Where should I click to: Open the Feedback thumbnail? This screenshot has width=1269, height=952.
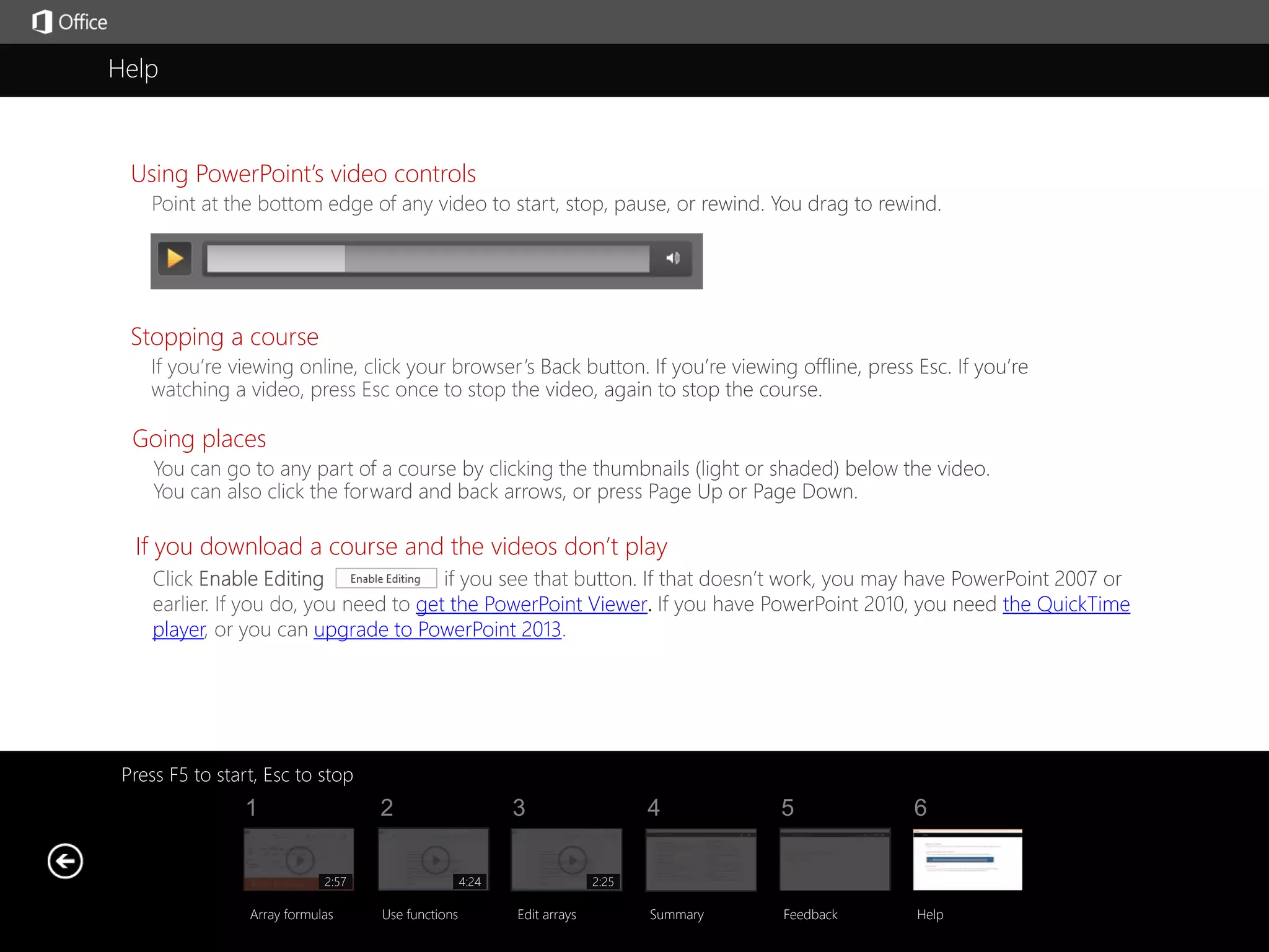pyautogui.click(x=835, y=860)
